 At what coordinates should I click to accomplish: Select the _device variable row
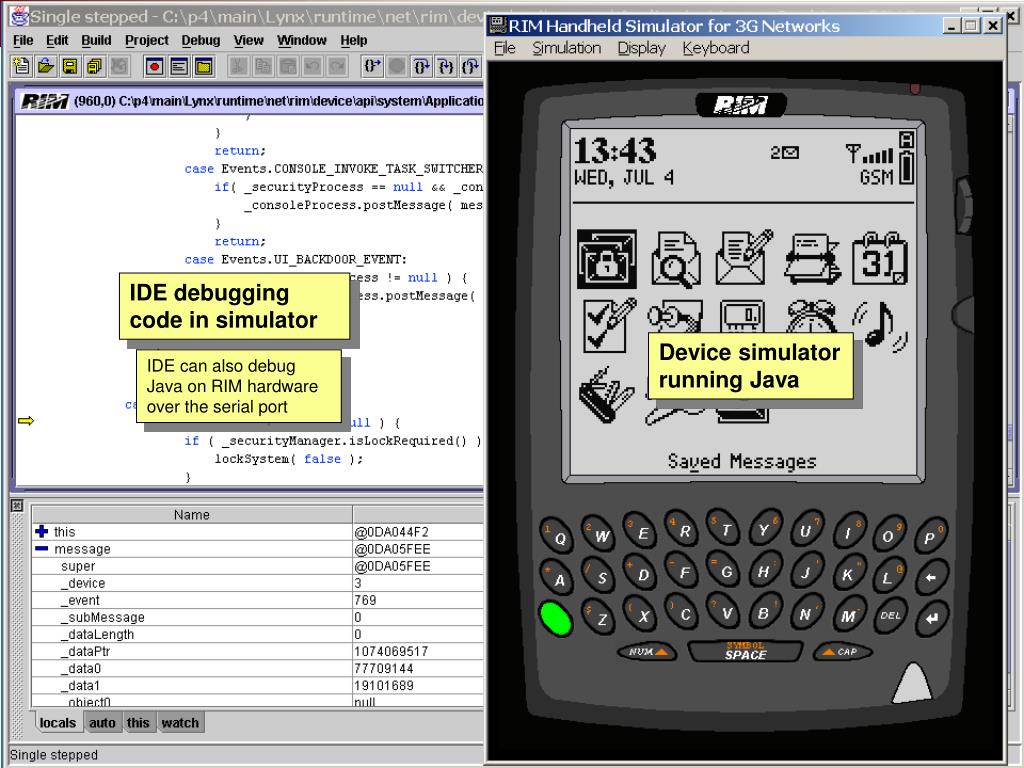pyautogui.click(x=257, y=583)
